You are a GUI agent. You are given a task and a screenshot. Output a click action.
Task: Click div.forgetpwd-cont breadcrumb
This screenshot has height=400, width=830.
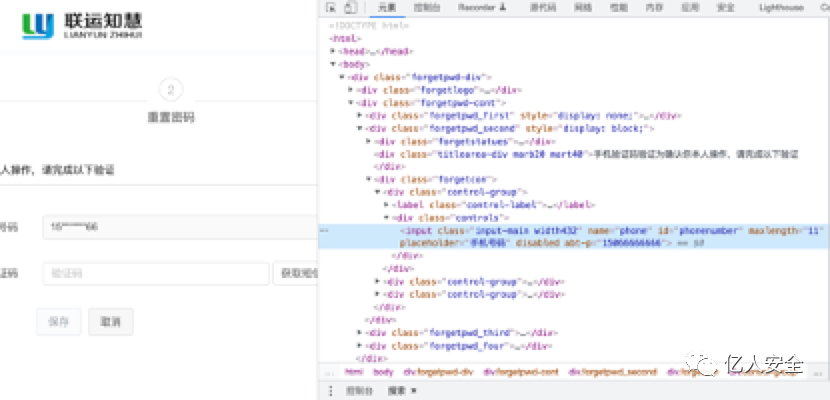521,372
